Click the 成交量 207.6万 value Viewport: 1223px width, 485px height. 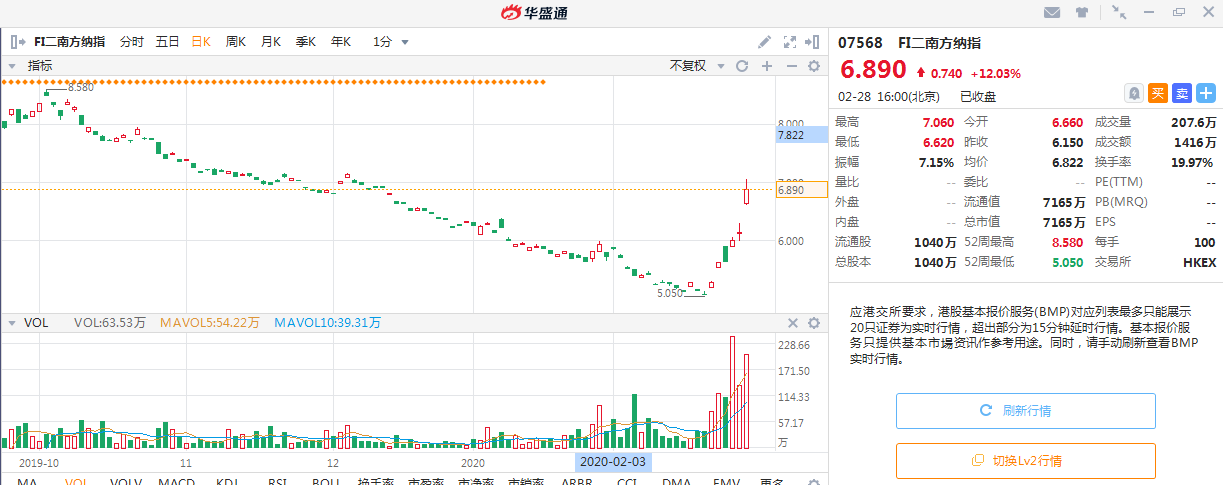point(1193,121)
